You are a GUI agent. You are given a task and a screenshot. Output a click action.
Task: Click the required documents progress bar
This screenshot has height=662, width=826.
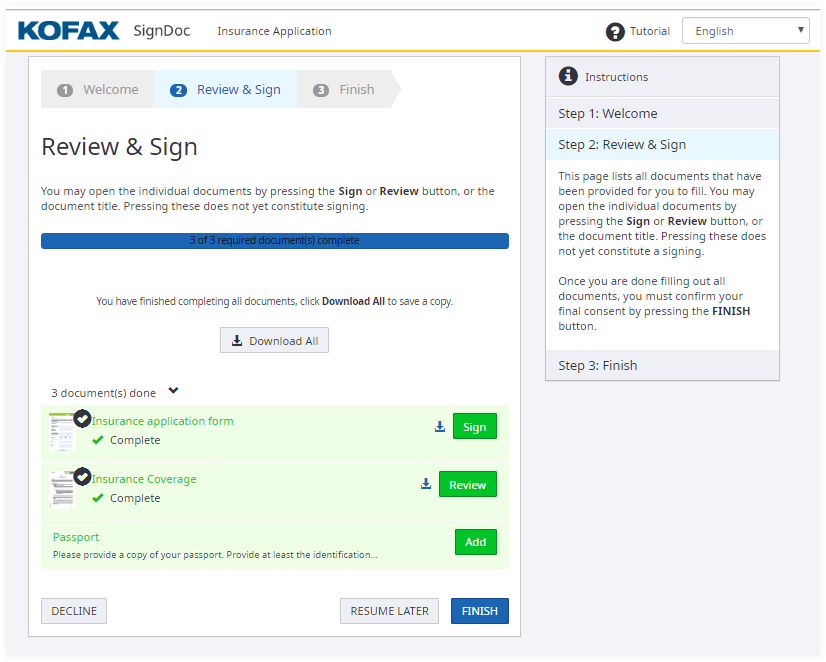(274, 241)
